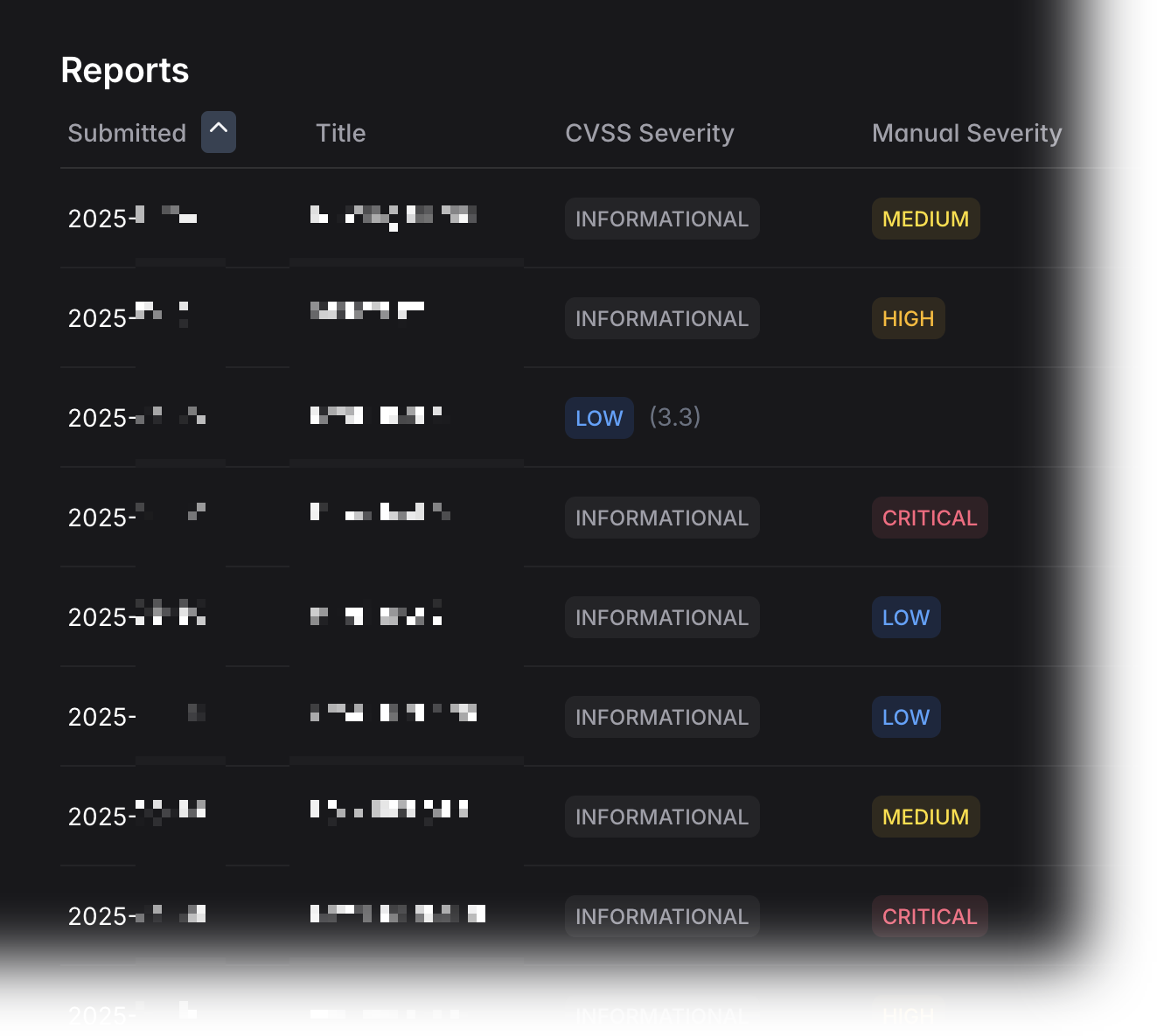Screen dimensions: 1157x1036
Task: Select the MEDIUM badge in the seventh row
Action: click(x=925, y=817)
